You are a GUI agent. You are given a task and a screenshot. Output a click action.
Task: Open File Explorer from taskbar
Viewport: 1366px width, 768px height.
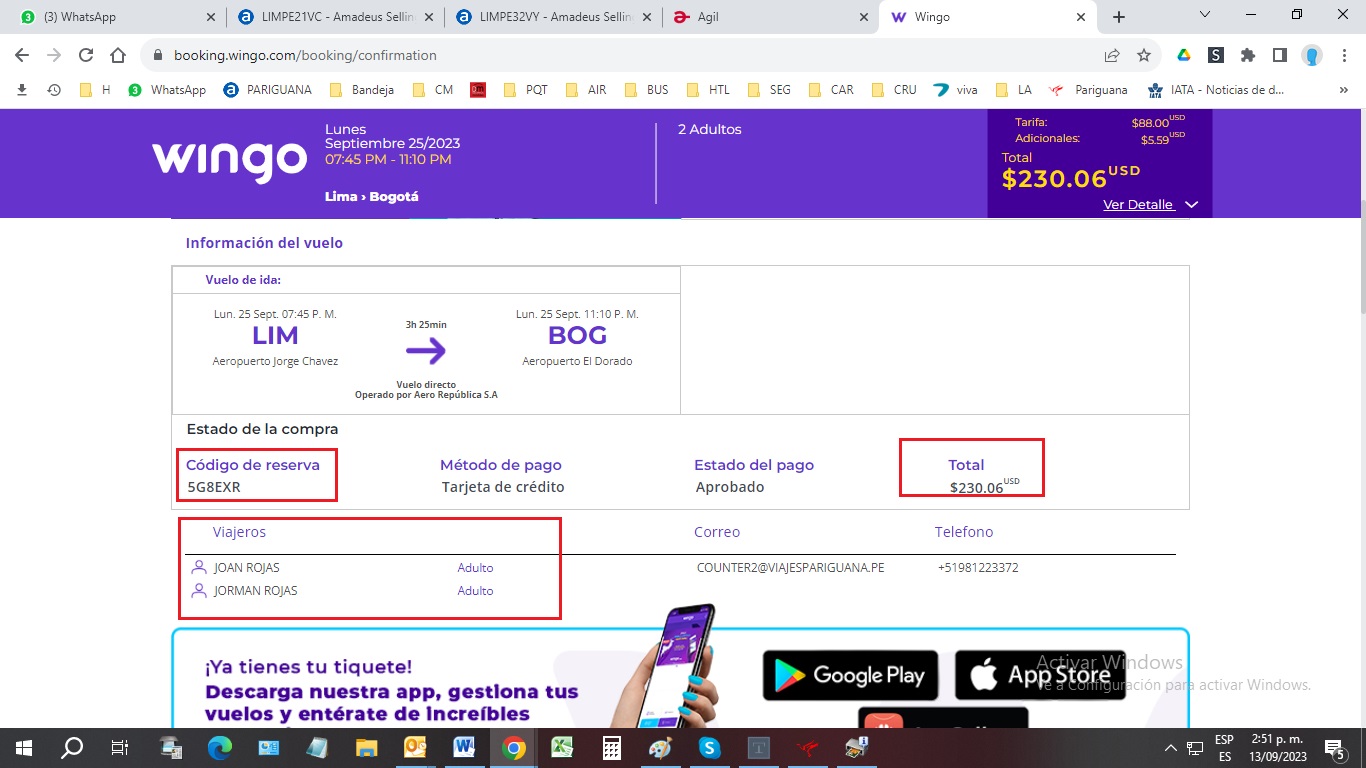click(x=367, y=747)
